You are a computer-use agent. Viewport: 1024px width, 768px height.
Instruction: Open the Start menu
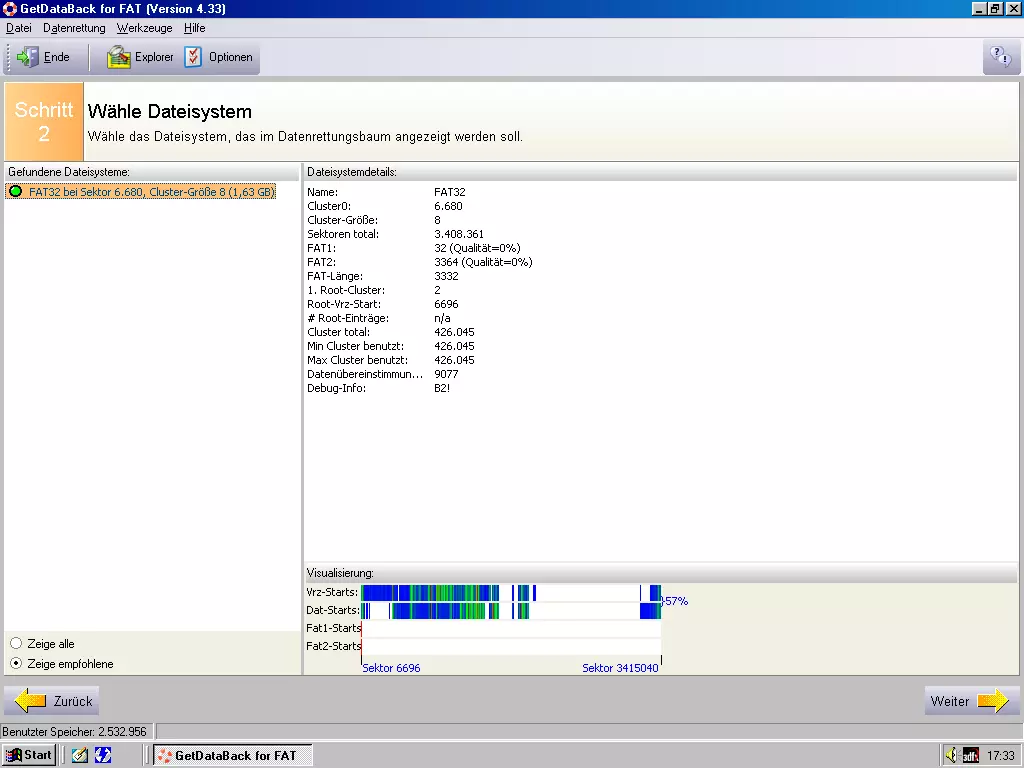[x=29, y=755]
